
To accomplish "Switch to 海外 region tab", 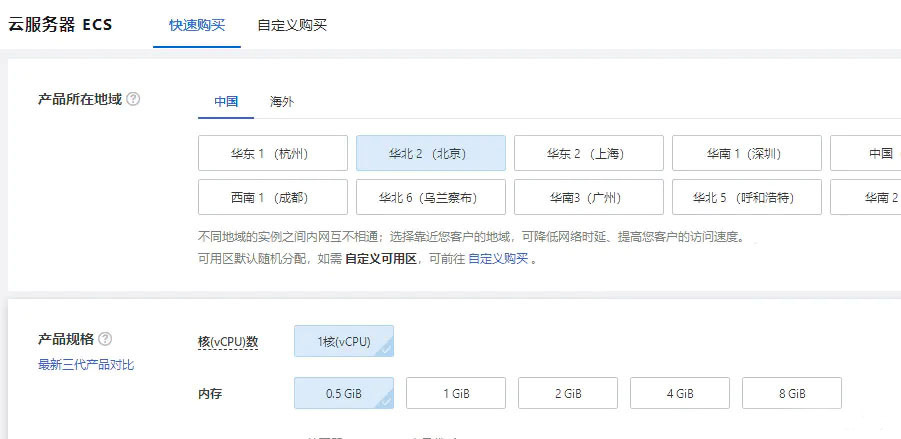I will tap(282, 101).
